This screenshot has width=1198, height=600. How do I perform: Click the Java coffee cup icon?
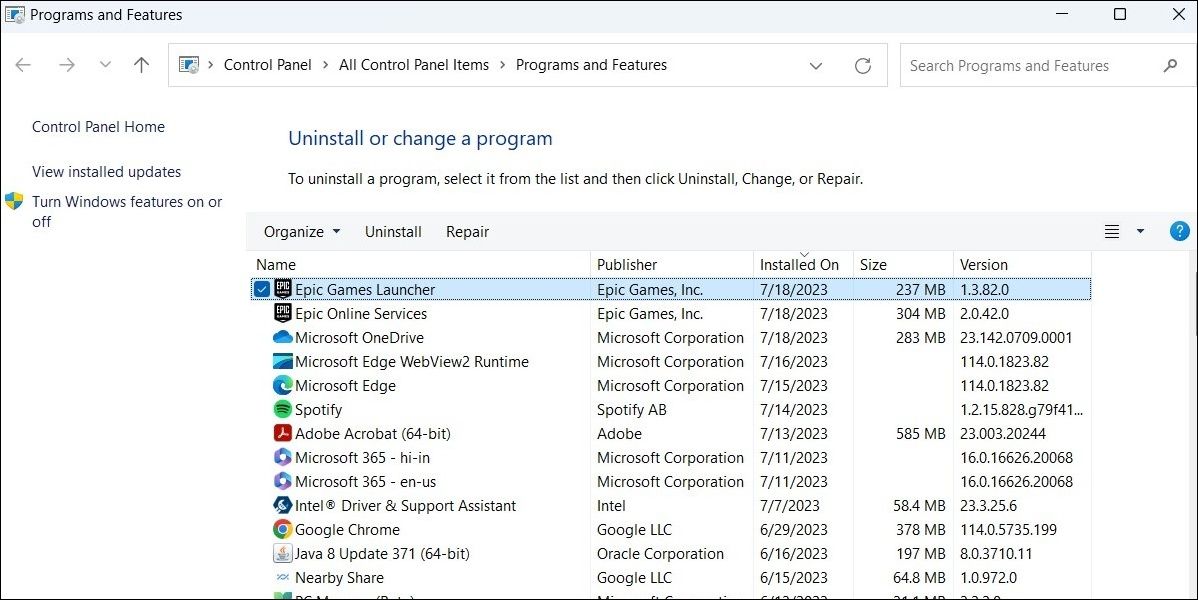pyautogui.click(x=282, y=553)
